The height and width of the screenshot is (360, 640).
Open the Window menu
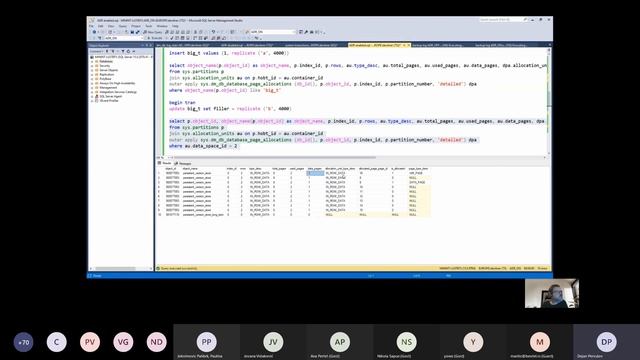(162, 26)
